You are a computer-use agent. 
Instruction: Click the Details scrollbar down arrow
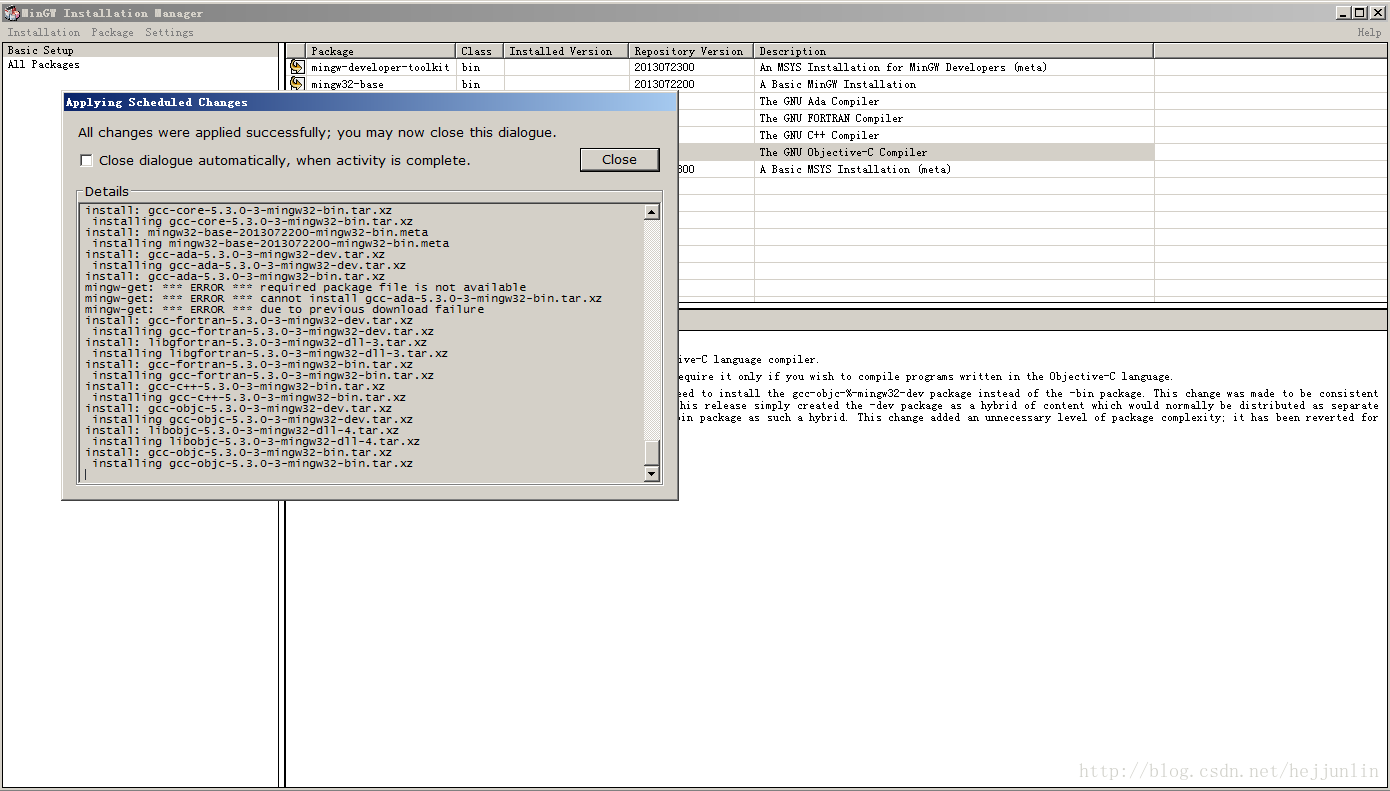pos(652,473)
